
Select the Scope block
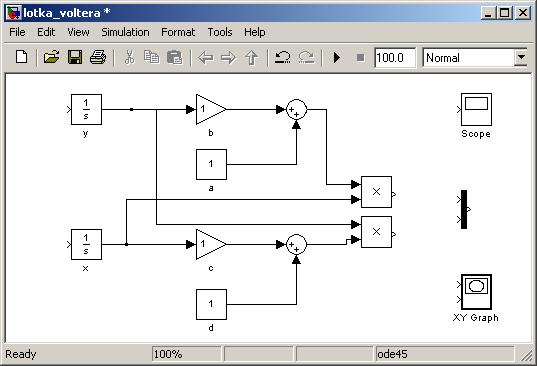coord(476,110)
